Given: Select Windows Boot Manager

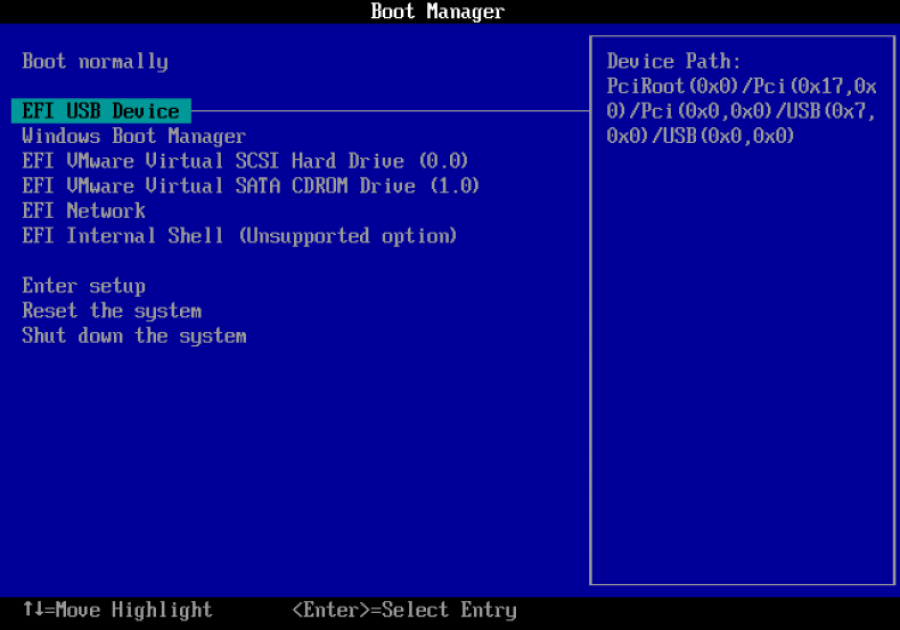Looking at the screenshot, I should (132, 135).
